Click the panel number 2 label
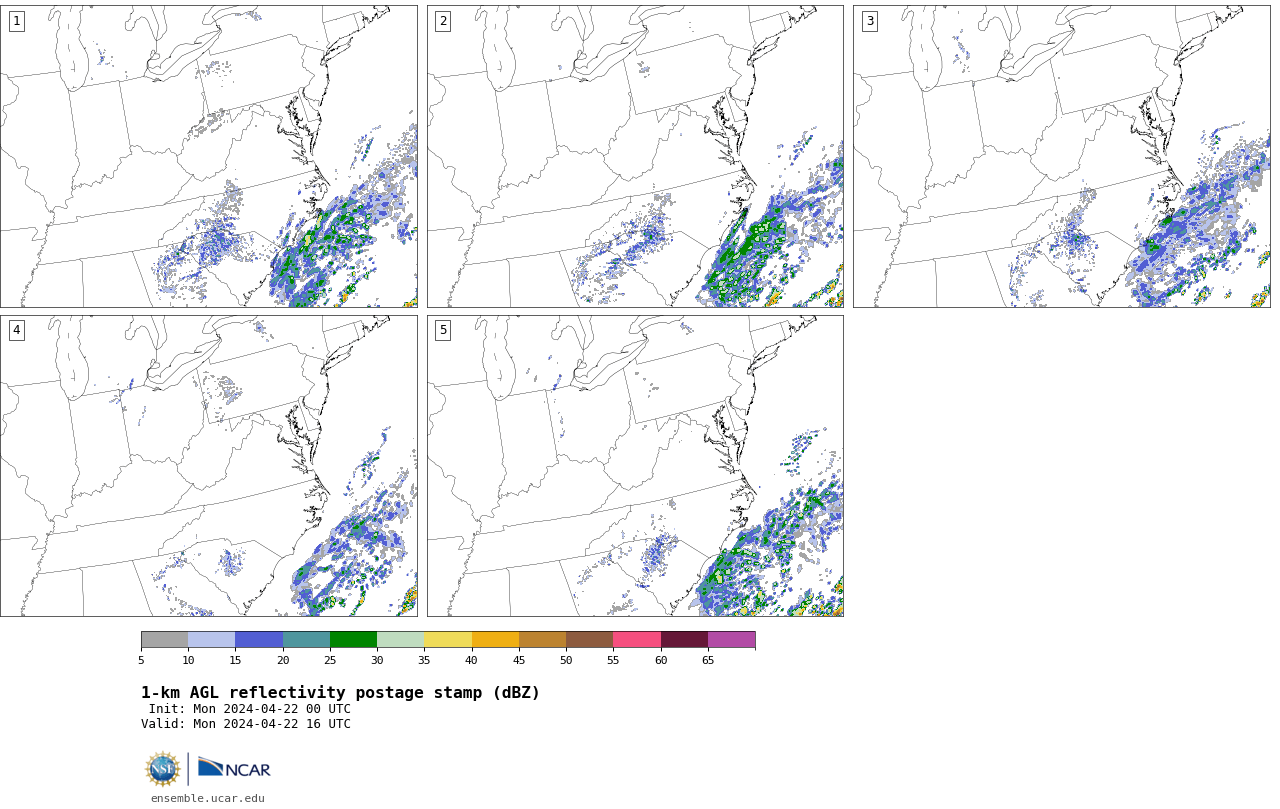The image size is (1280, 809). tap(443, 21)
